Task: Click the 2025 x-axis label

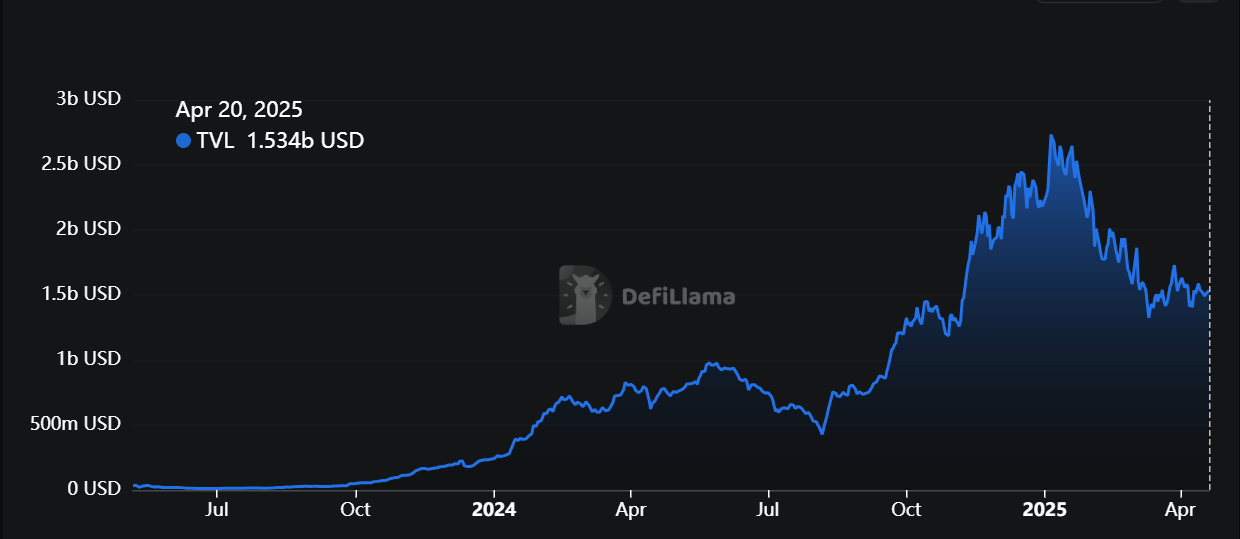Action: (x=1044, y=509)
